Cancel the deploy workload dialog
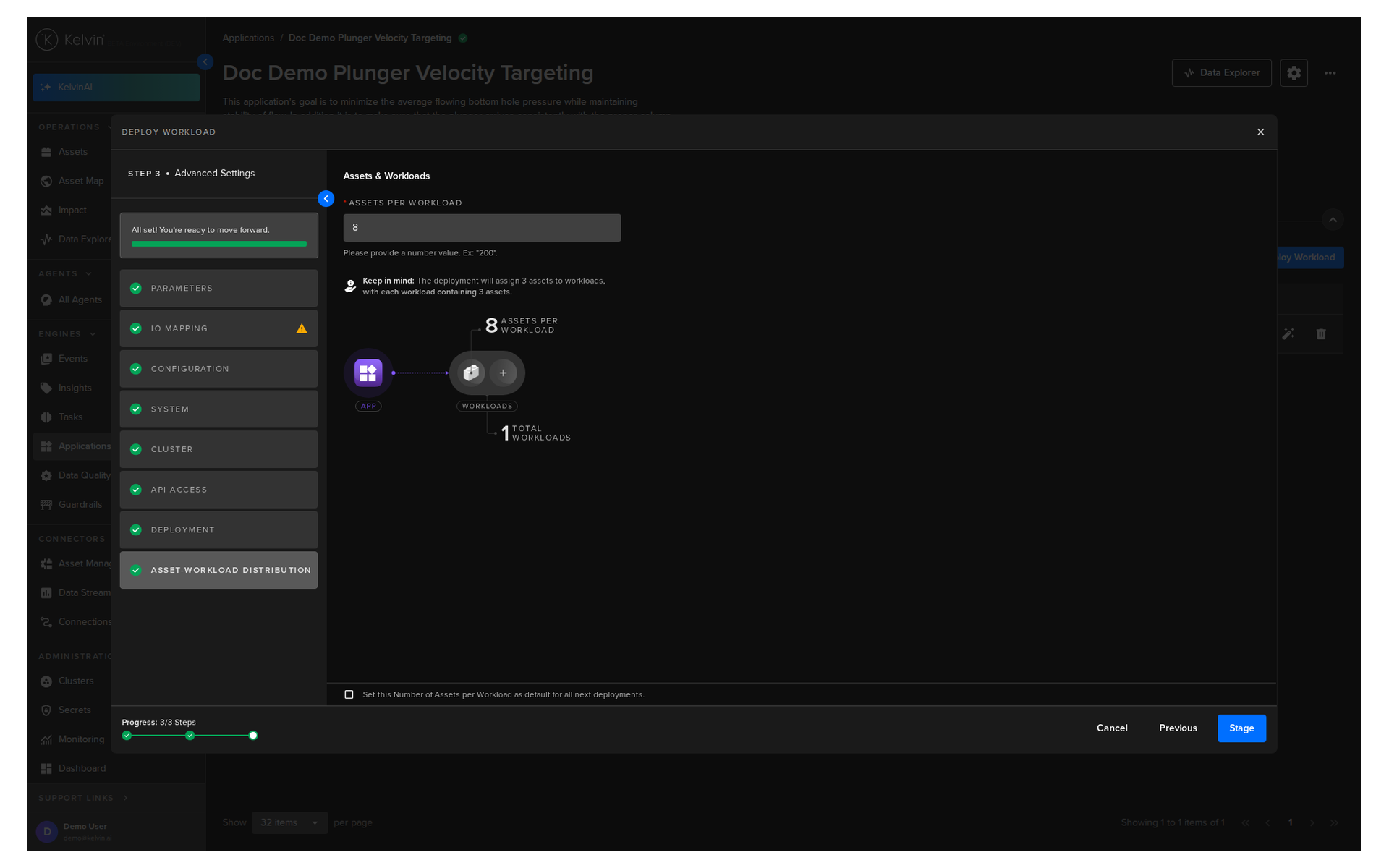The height and width of the screenshot is (868, 1389). coord(1112,728)
